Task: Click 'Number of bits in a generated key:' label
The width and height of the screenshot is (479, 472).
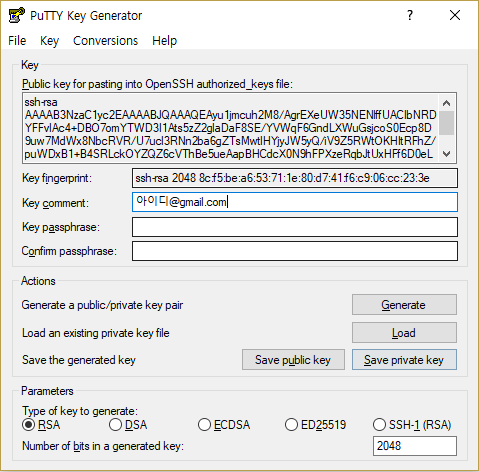Action: pos(103,446)
